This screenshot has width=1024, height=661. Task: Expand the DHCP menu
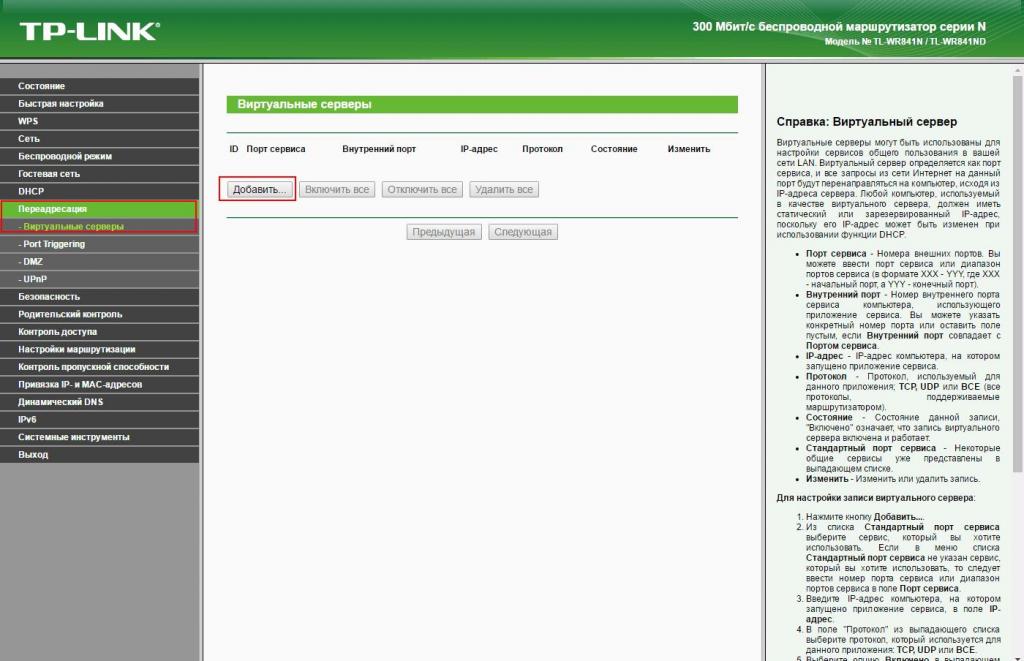(x=99, y=192)
